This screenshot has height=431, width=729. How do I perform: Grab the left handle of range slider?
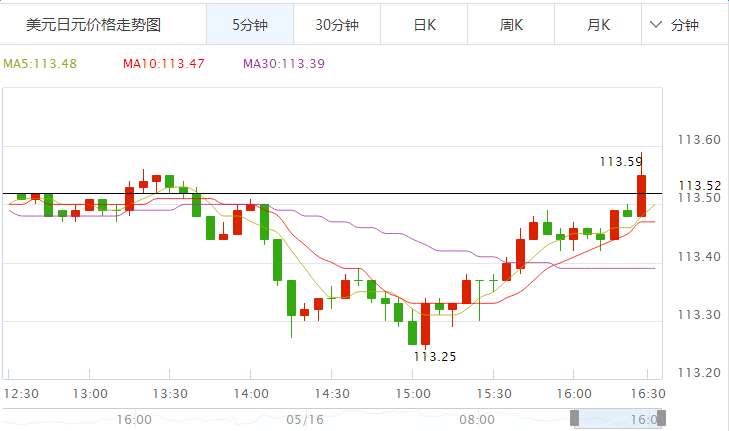[x=575, y=418]
